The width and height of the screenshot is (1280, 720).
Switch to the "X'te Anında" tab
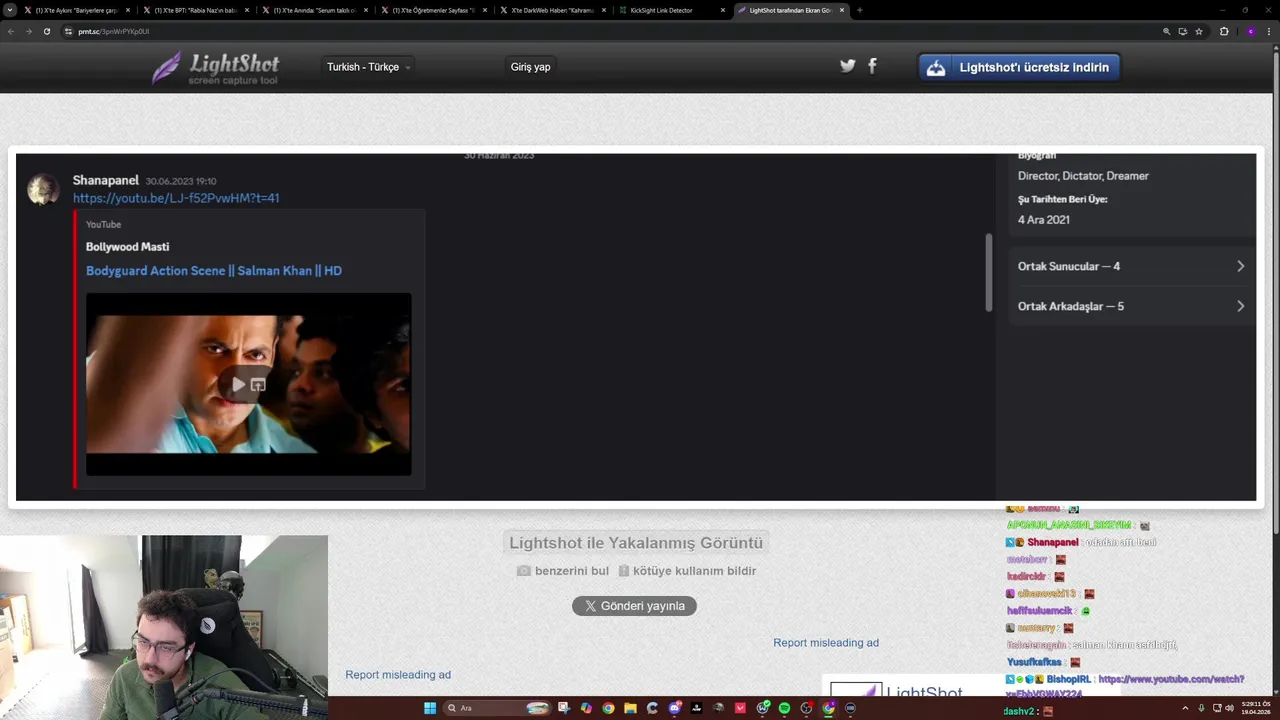[x=314, y=10]
